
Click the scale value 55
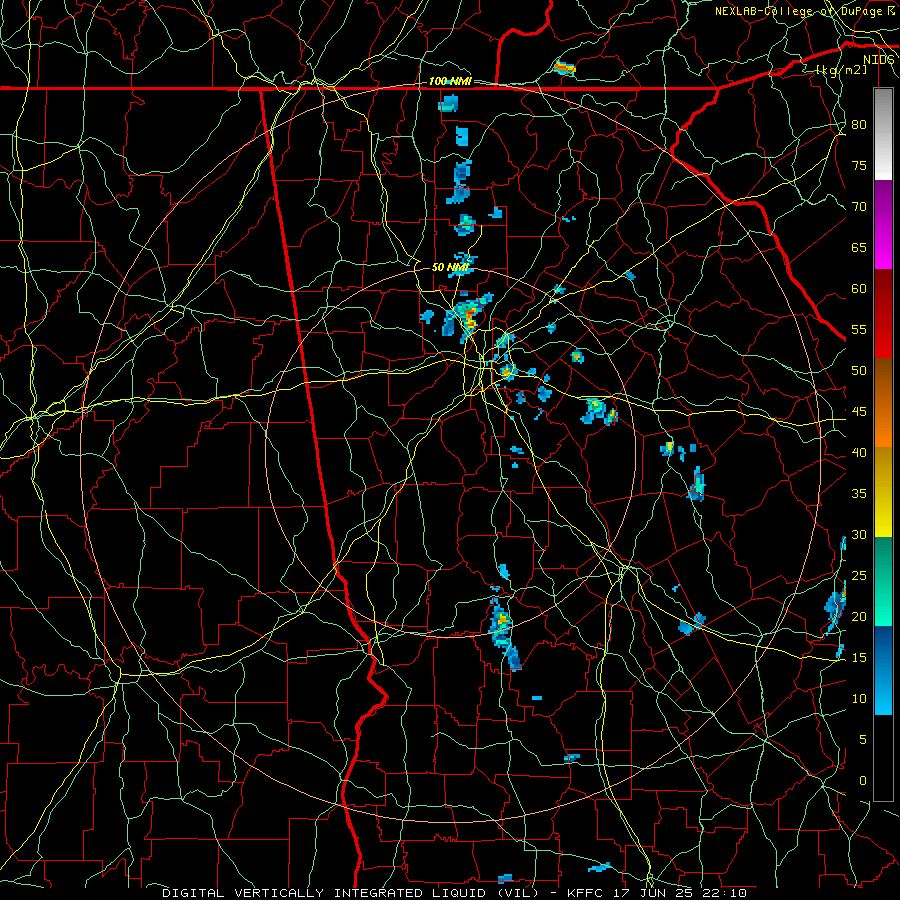[x=859, y=329]
